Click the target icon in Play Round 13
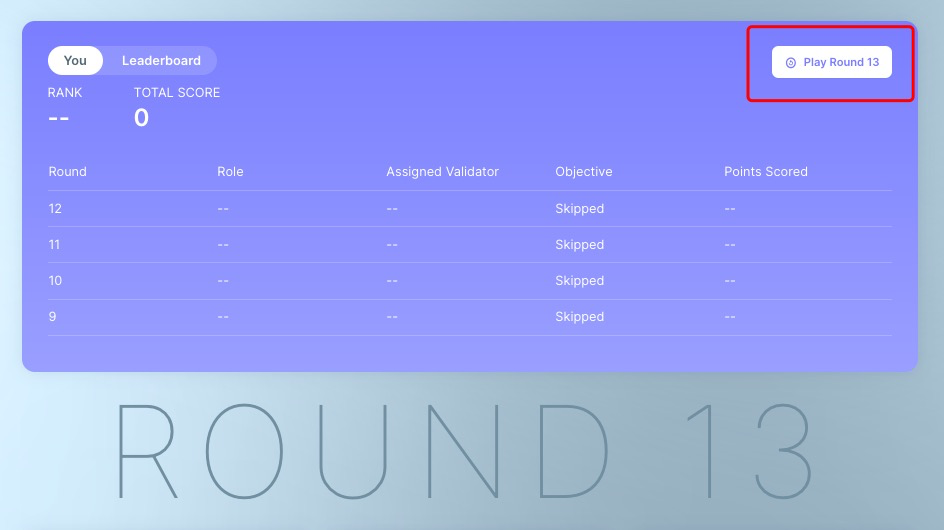This screenshot has width=944, height=530. coord(790,62)
